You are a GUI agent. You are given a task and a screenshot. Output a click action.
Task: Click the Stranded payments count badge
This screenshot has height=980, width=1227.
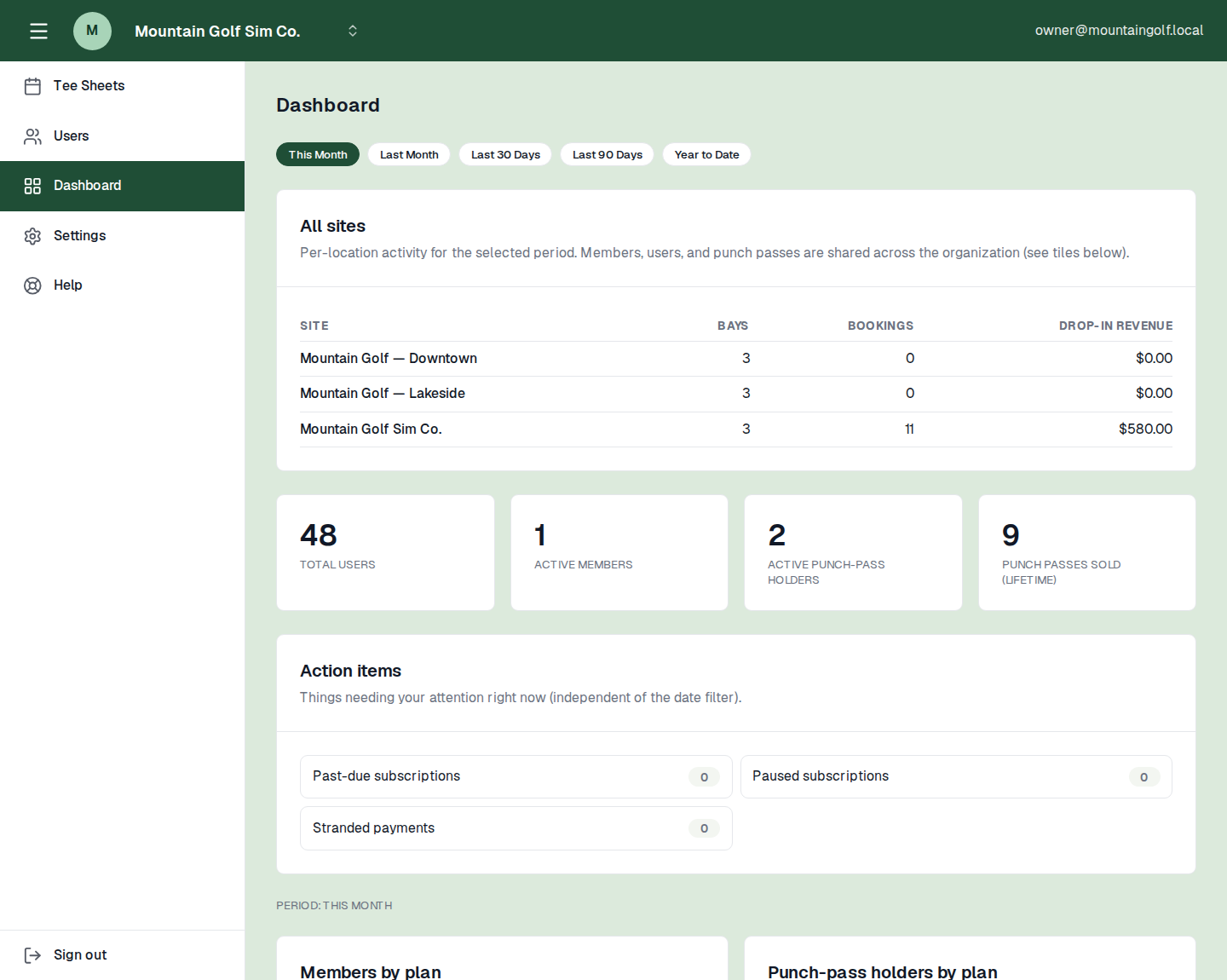[x=704, y=828]
